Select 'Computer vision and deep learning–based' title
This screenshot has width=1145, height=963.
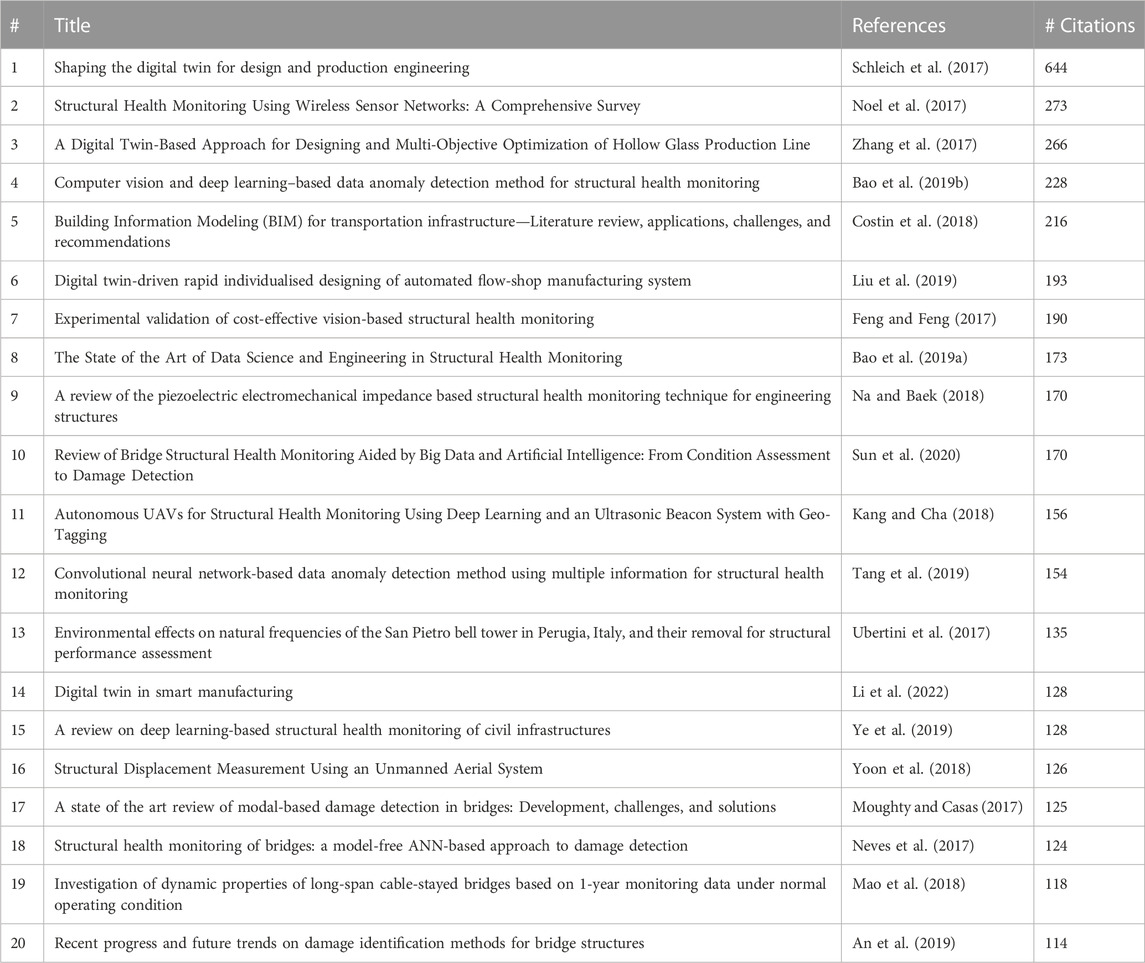(x=407, y=183)
